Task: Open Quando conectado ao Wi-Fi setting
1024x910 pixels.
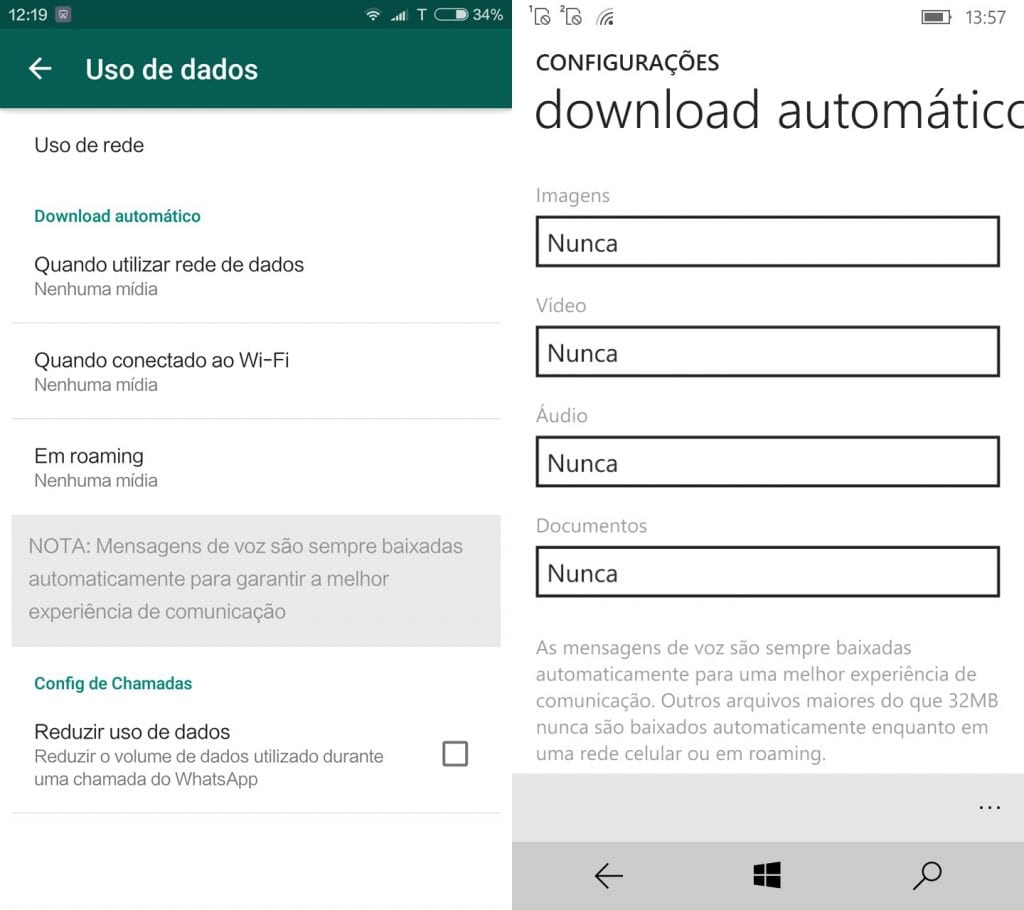Action: (x=256, y=371)
